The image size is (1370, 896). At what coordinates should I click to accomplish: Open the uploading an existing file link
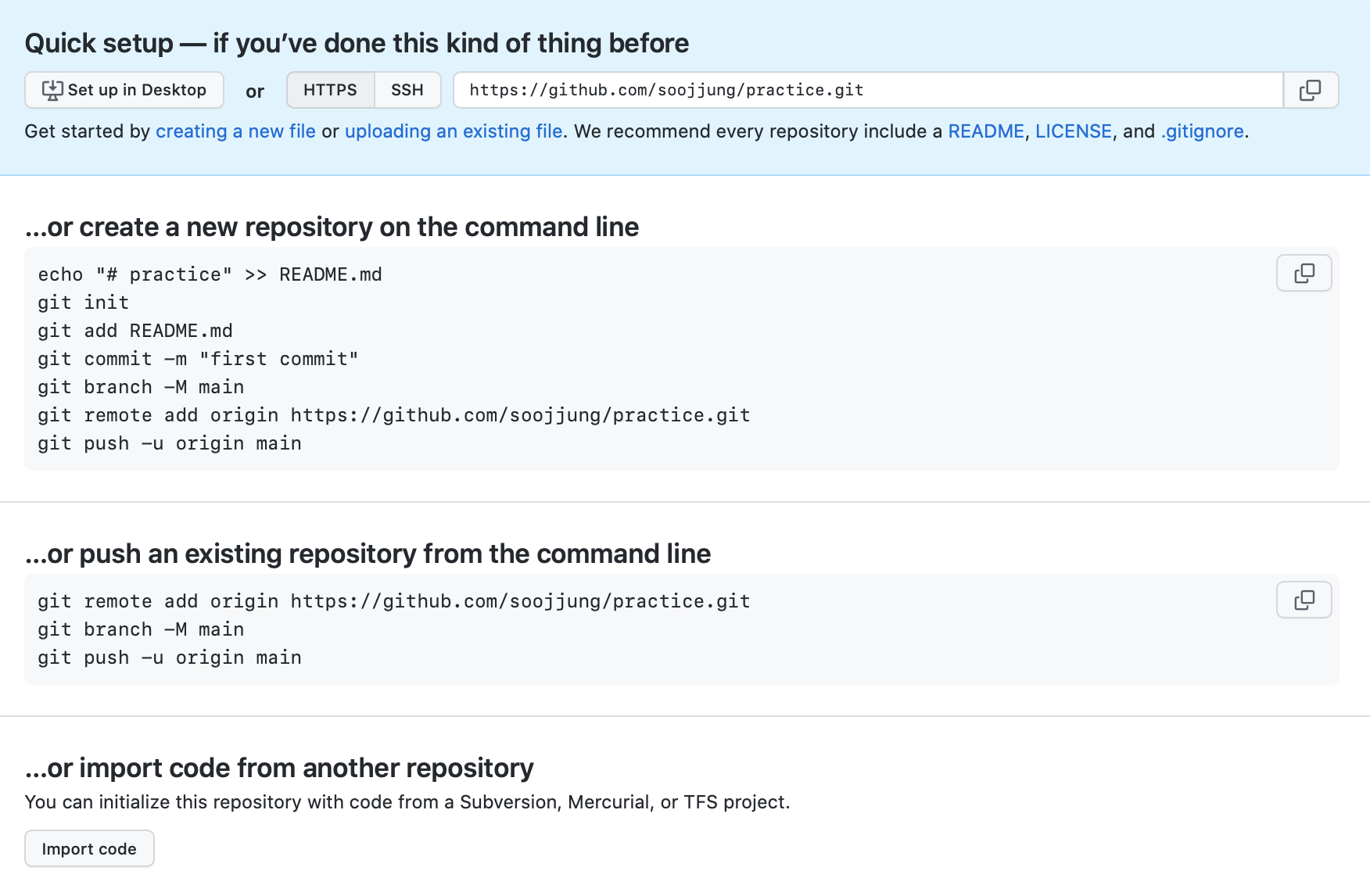[x=454, y=131]
